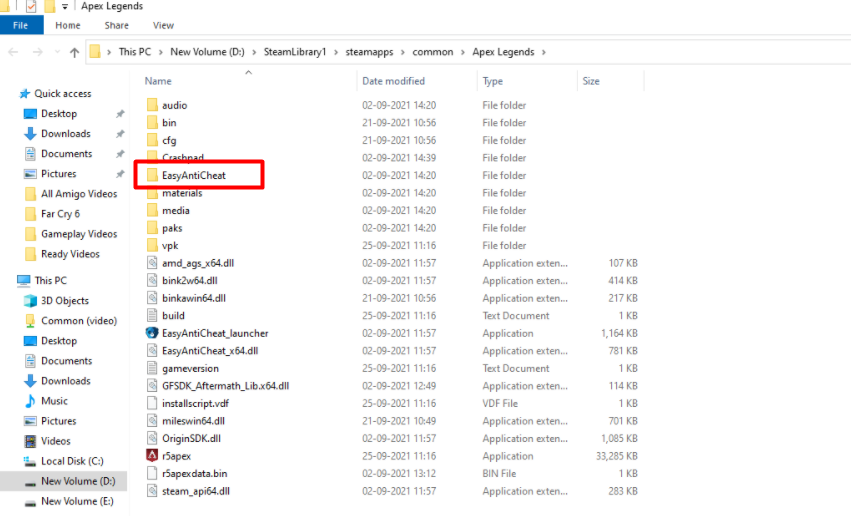Screen dimensions: 851x516
Task: Expand chevron after 'SteamLibrary1' breadcrumb
Action: tap(336, 52)
